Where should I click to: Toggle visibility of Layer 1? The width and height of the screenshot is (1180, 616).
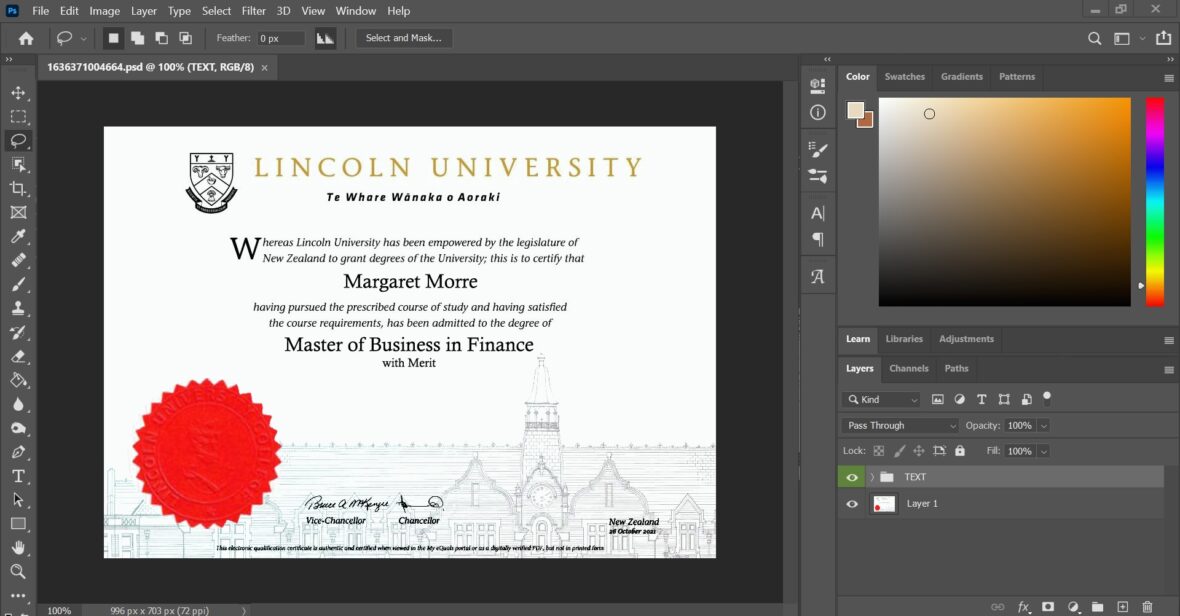851,503
